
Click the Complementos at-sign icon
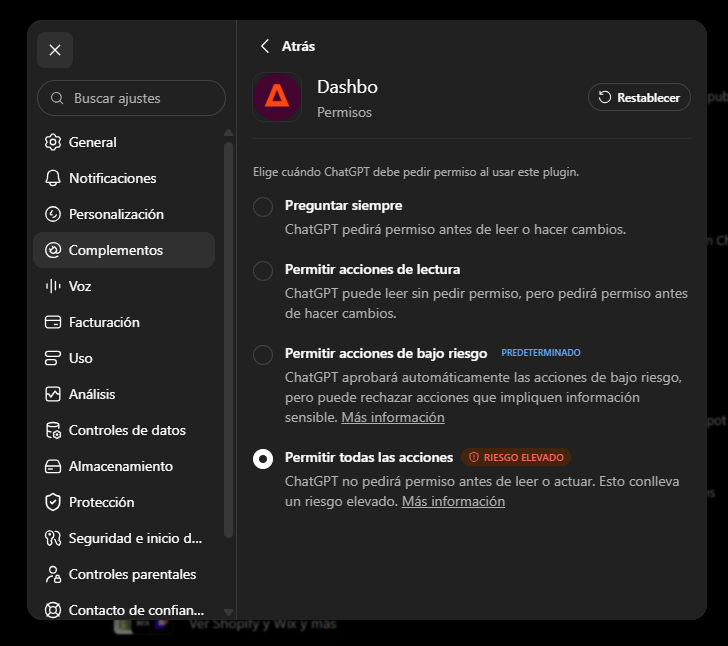(53, 250)
